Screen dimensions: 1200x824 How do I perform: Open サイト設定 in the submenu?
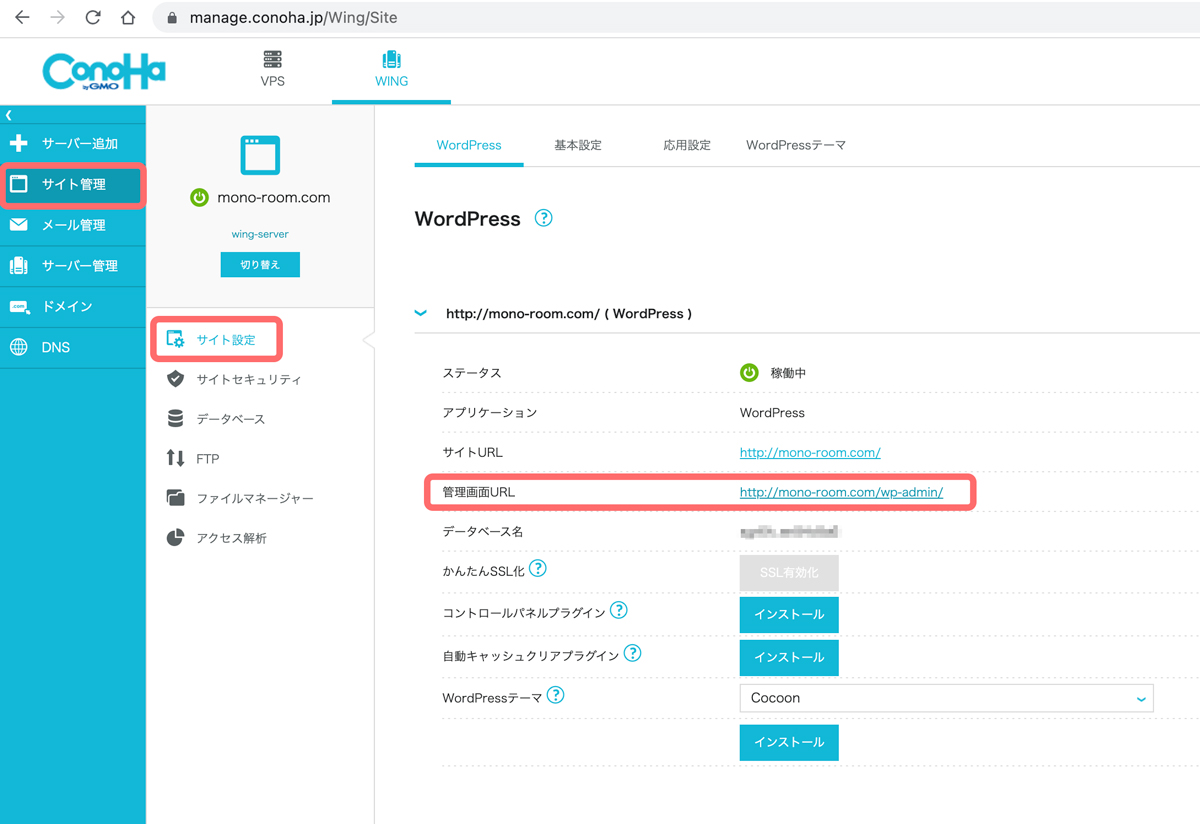225,340
